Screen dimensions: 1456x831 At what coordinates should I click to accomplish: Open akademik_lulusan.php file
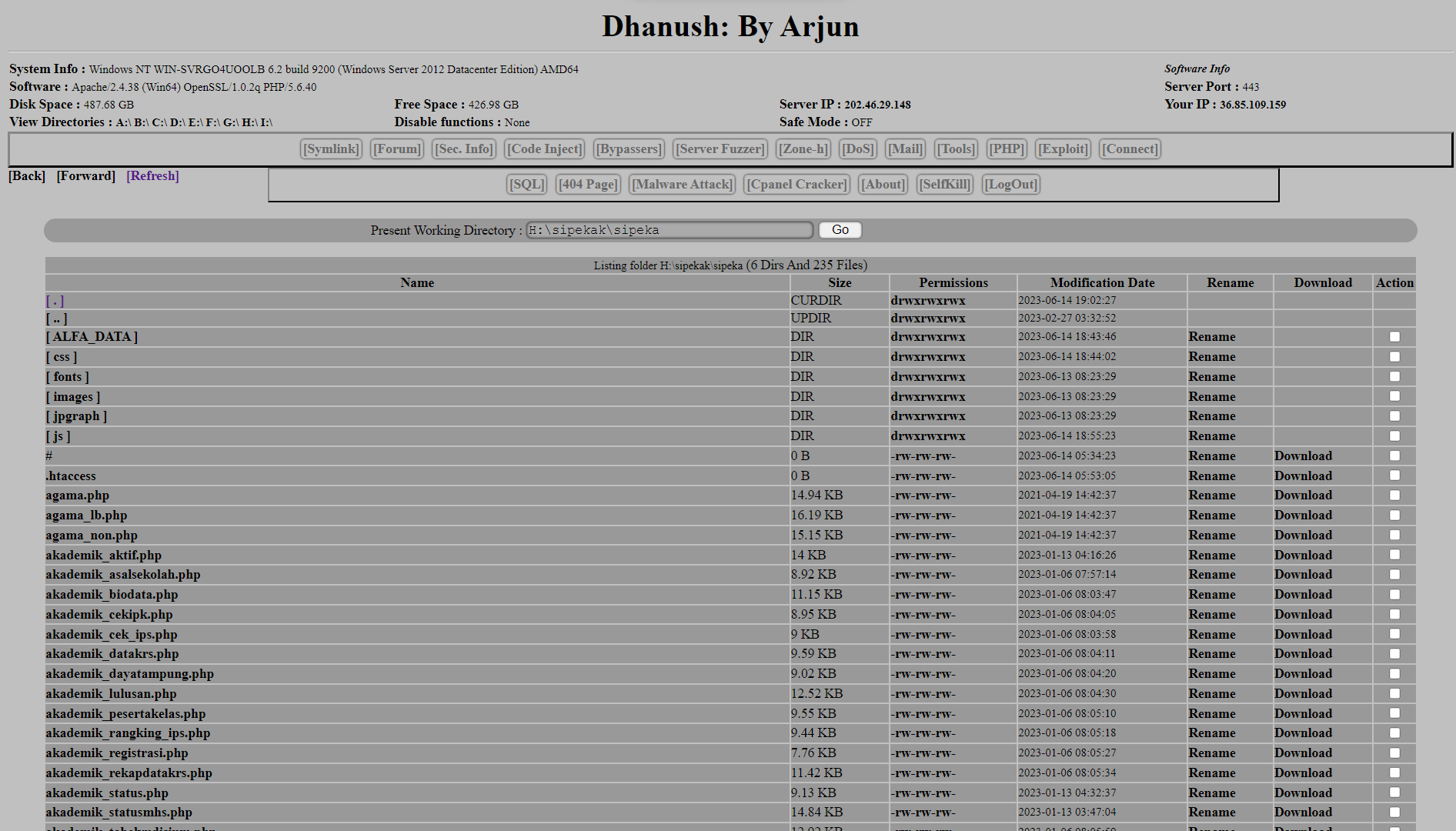(x=111, y=694)
